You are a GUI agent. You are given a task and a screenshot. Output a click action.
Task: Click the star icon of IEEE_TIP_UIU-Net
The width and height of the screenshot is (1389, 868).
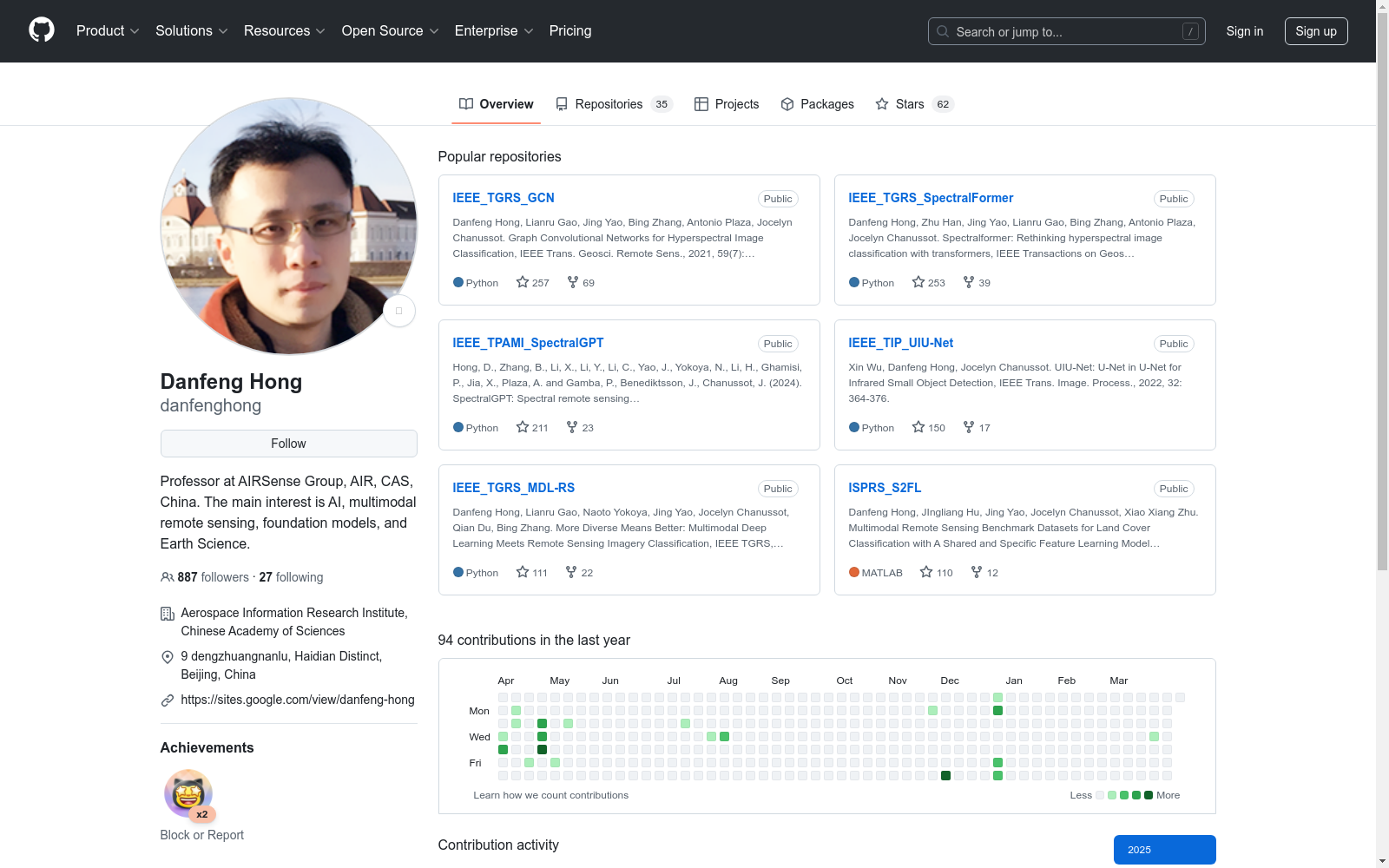point(918,427)
